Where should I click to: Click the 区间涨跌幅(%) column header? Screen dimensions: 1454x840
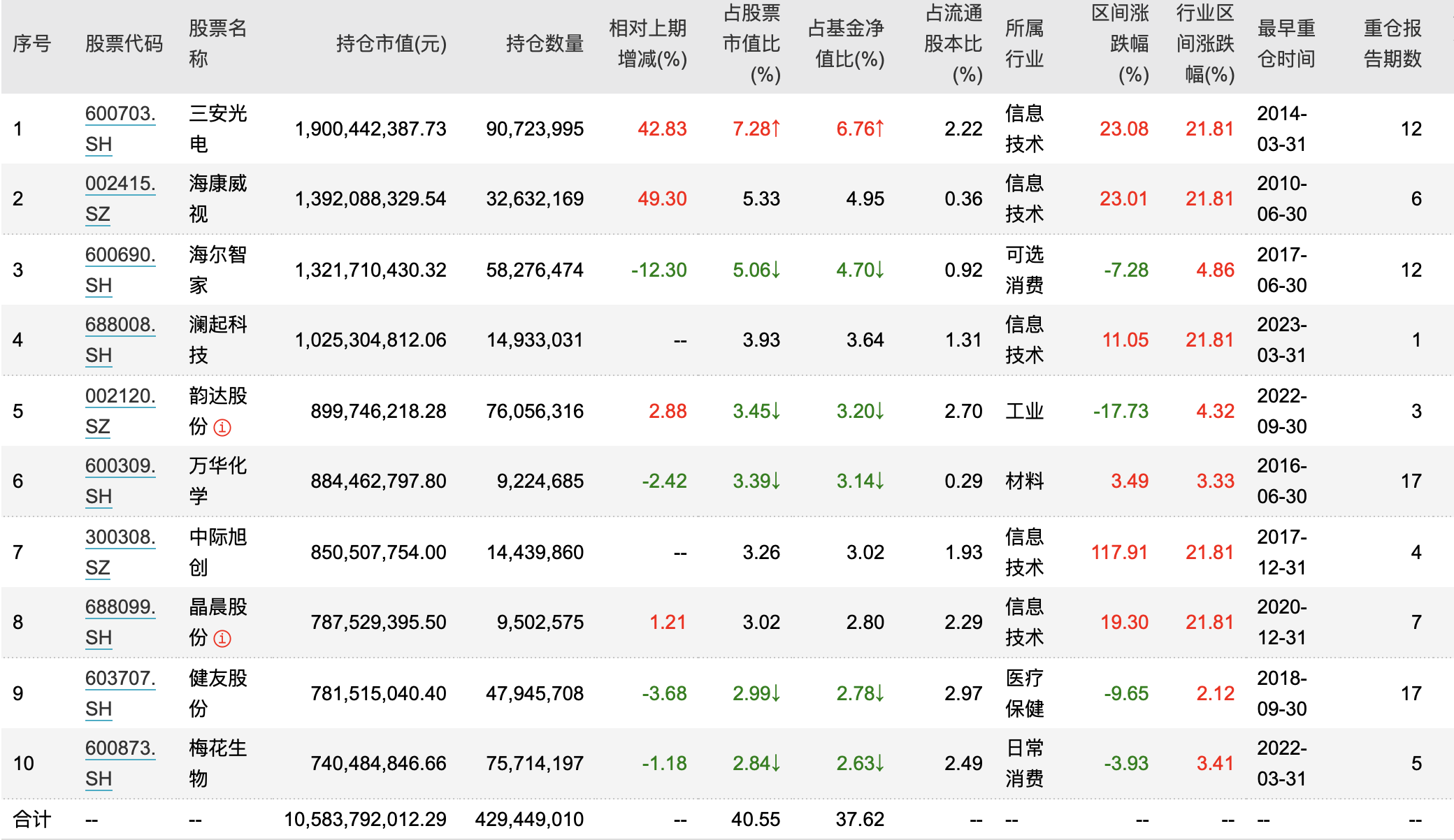pos(1121,43)
